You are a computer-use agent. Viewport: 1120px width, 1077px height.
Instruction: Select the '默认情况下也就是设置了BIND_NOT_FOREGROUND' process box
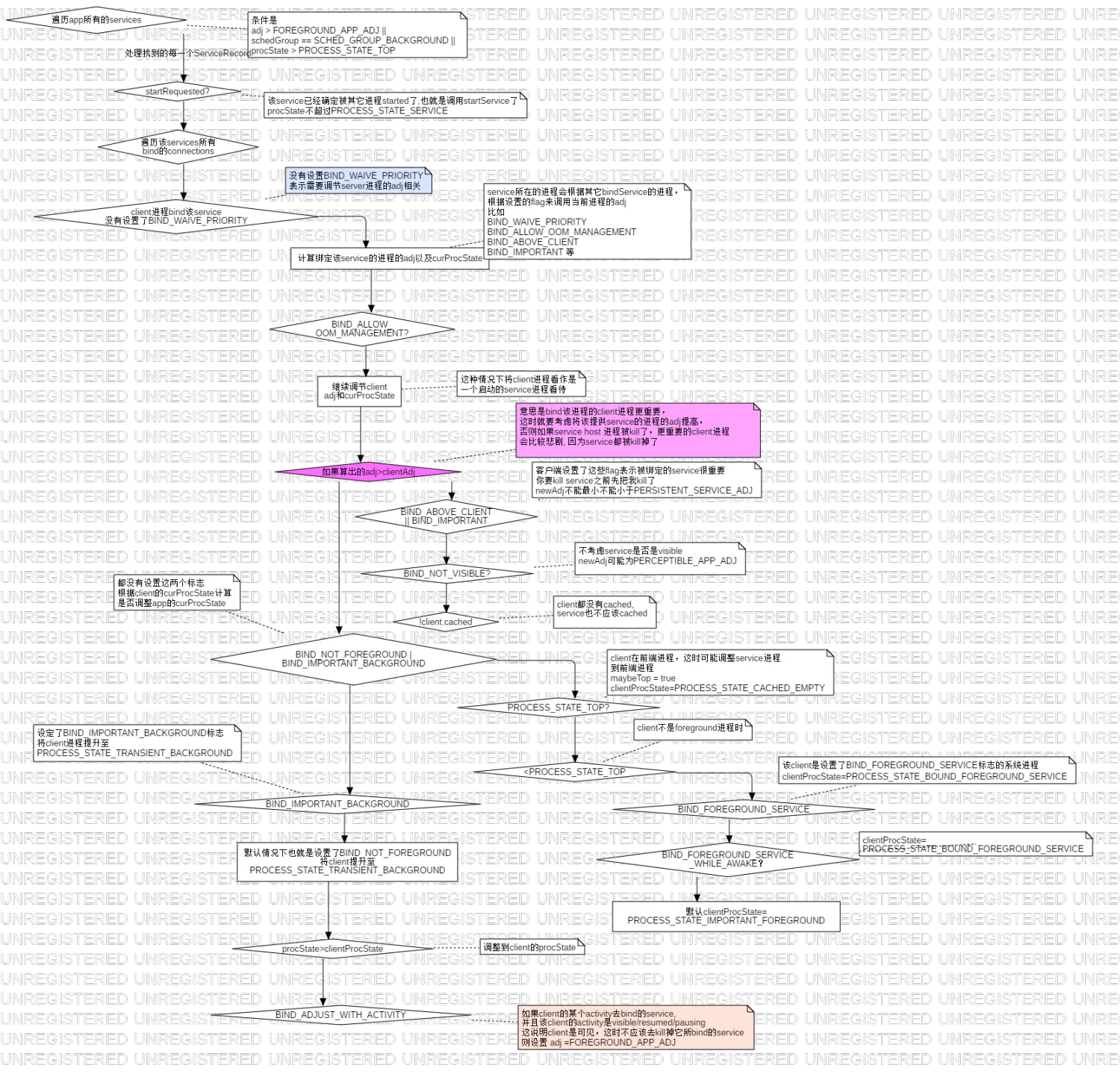347,861
